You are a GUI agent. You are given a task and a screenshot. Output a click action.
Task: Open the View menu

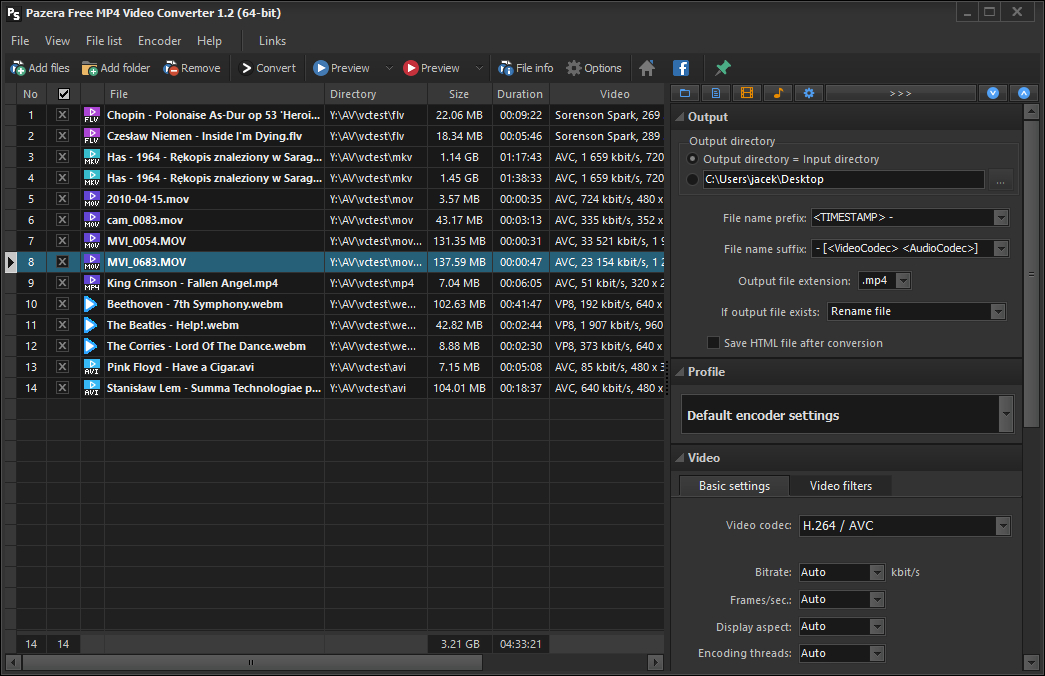tap(57, 41)
